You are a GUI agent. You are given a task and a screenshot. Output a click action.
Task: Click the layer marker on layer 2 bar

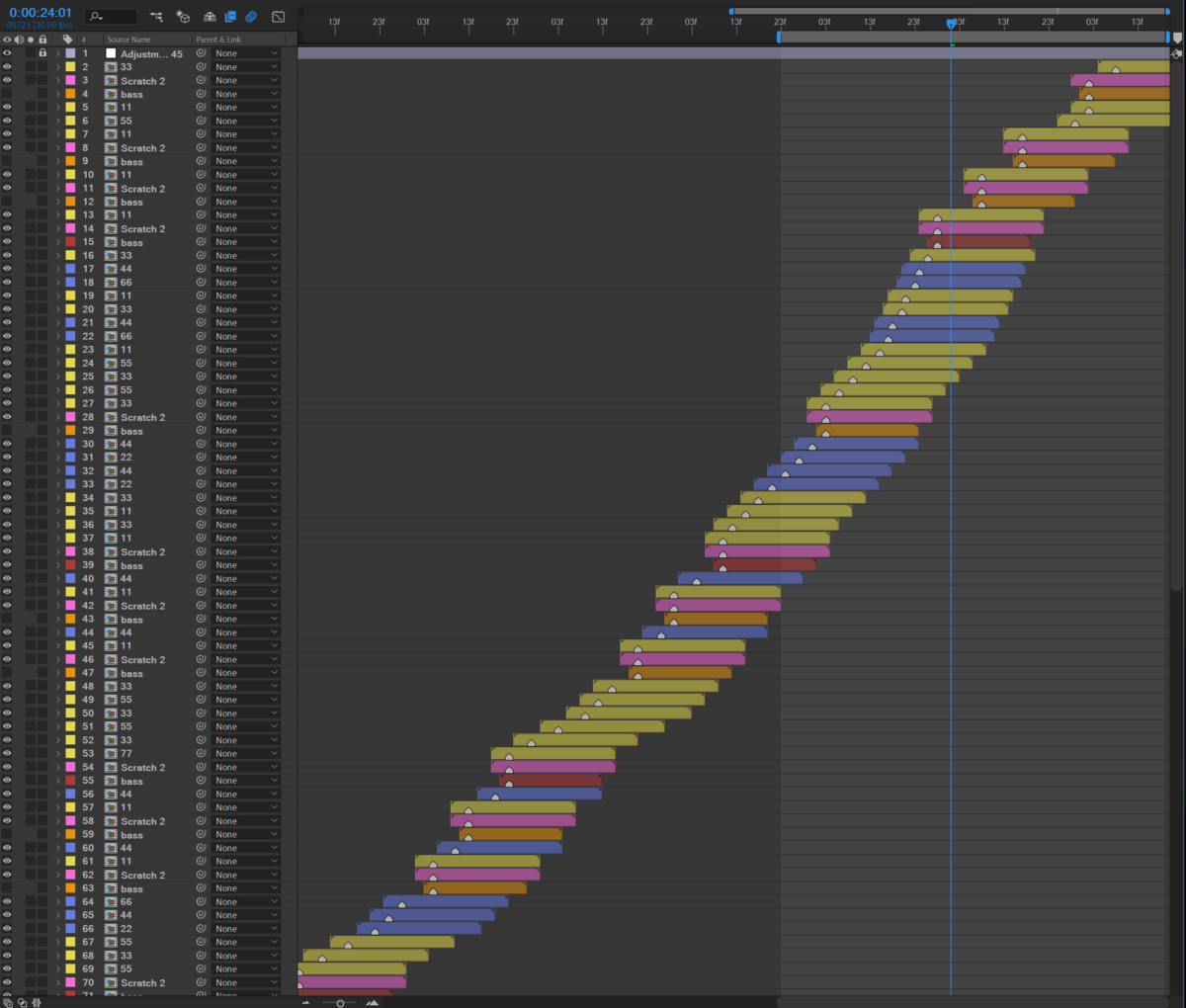pyautogui.click(x=1116, y=69)
